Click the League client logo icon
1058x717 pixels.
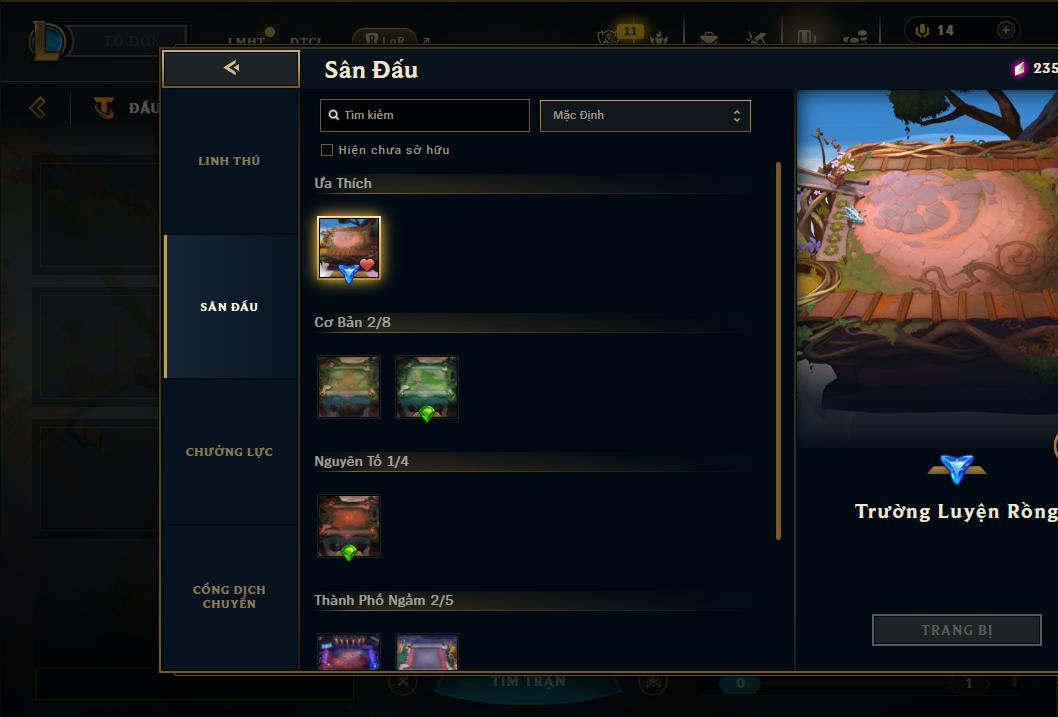(47, 40)
